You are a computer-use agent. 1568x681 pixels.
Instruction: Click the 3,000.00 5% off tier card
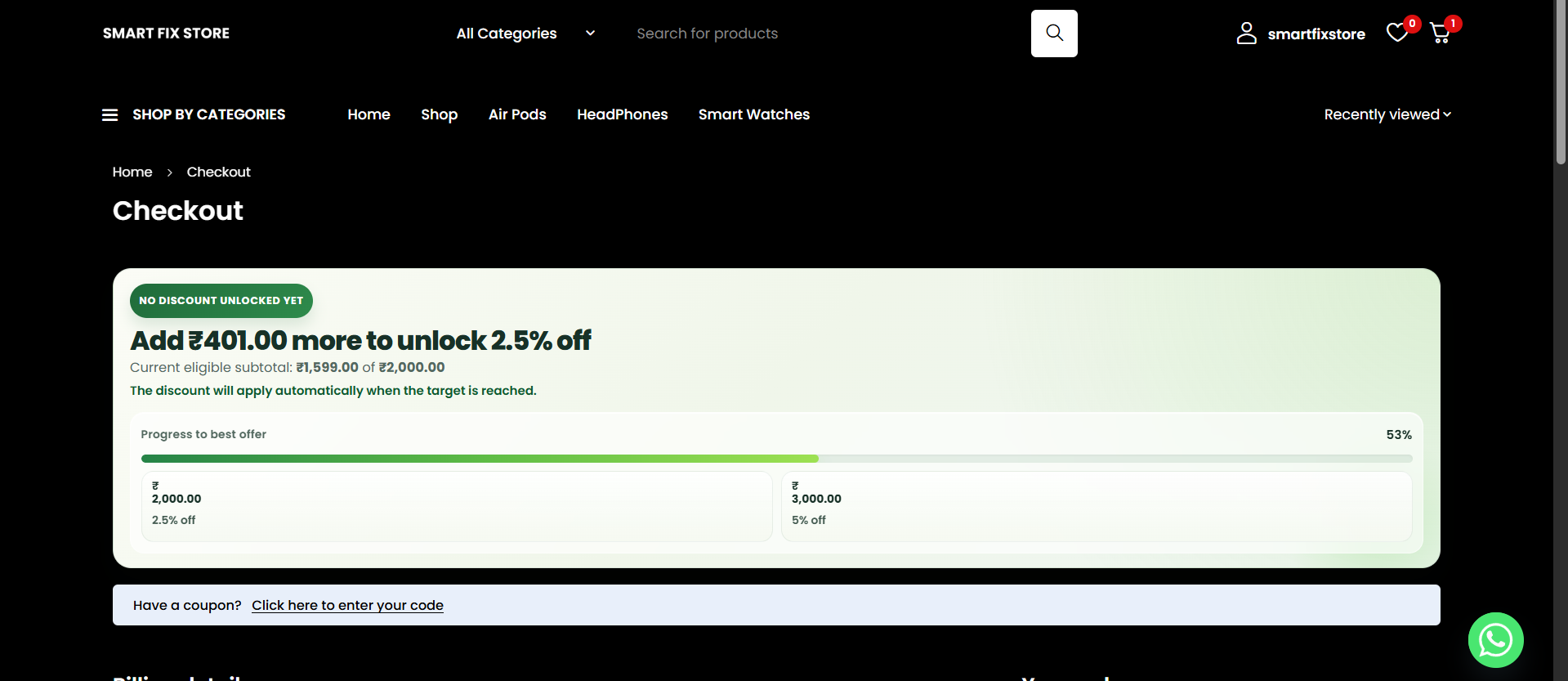point(1097,506)
